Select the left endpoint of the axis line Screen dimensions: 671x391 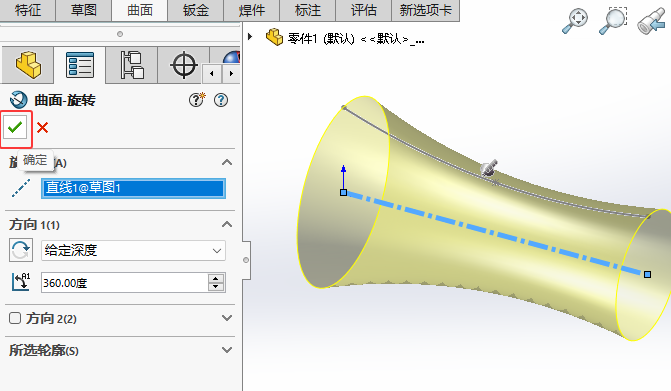pos(343,193)
